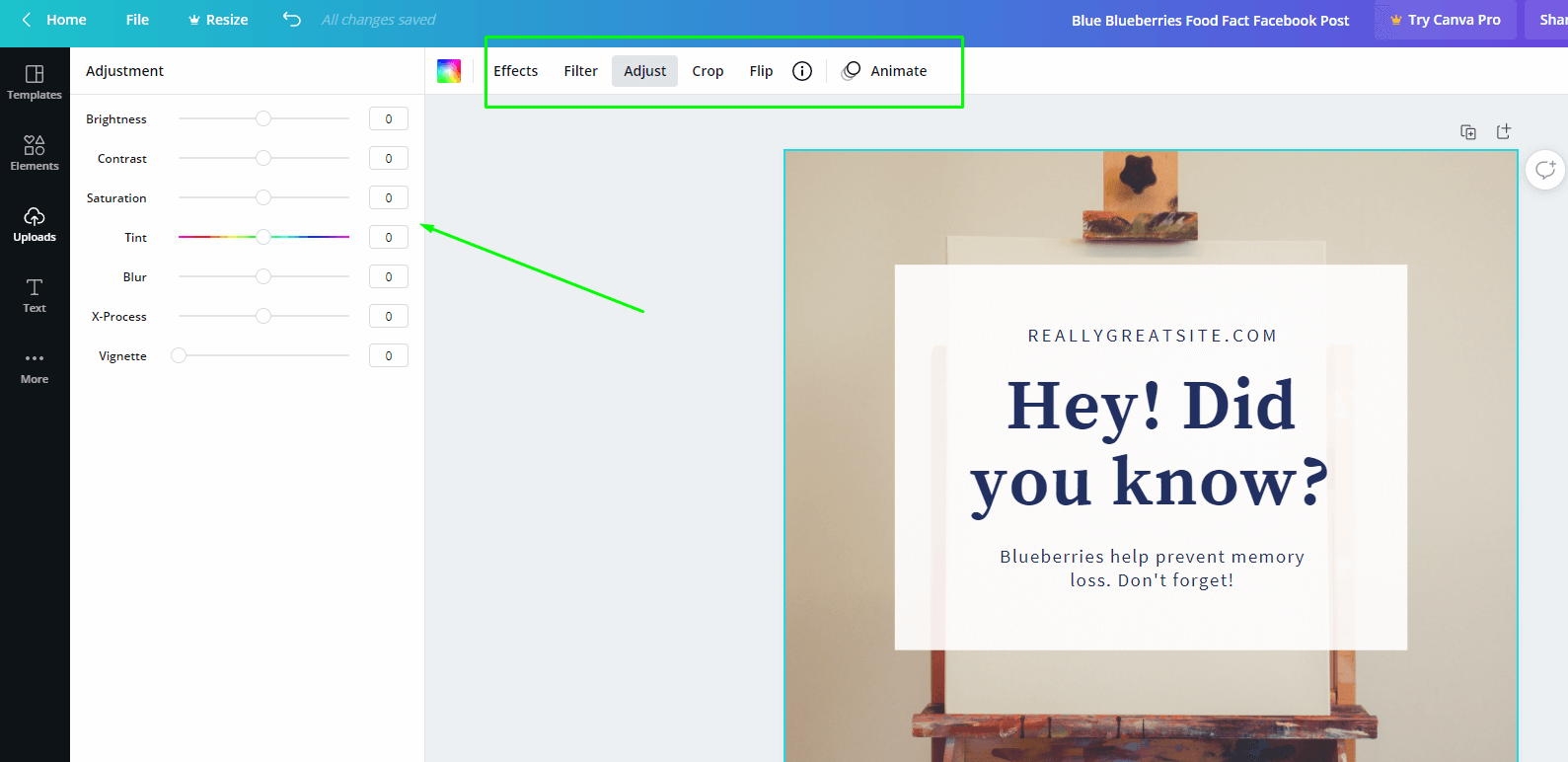The width and height of the screenshot is (1568, 762).
Task: Open the rainbow color picker swatch
Action: 449,71
